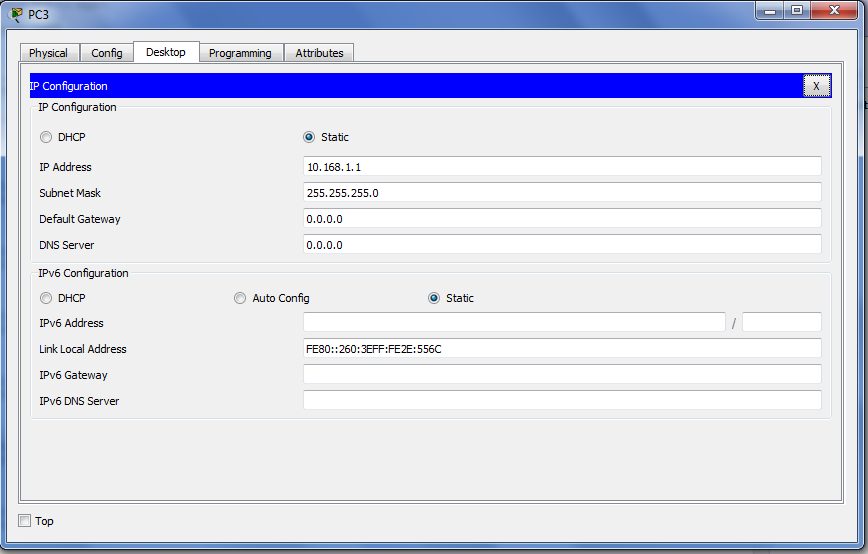
Task: Click the Default Gateway field
Action: (x=562, y=219)
